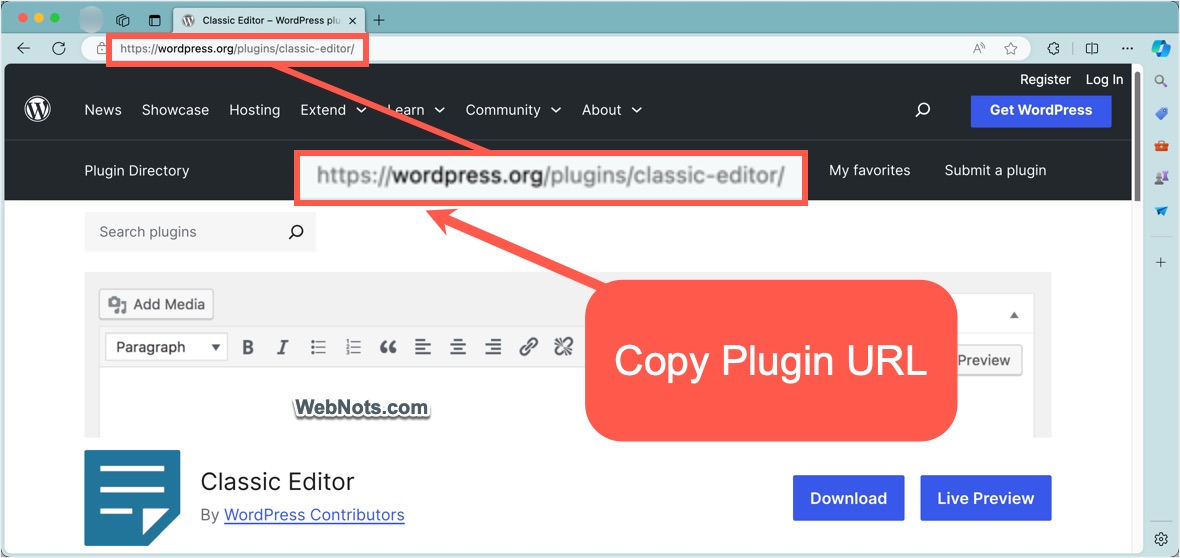Align text left icon

pos(423,347)
